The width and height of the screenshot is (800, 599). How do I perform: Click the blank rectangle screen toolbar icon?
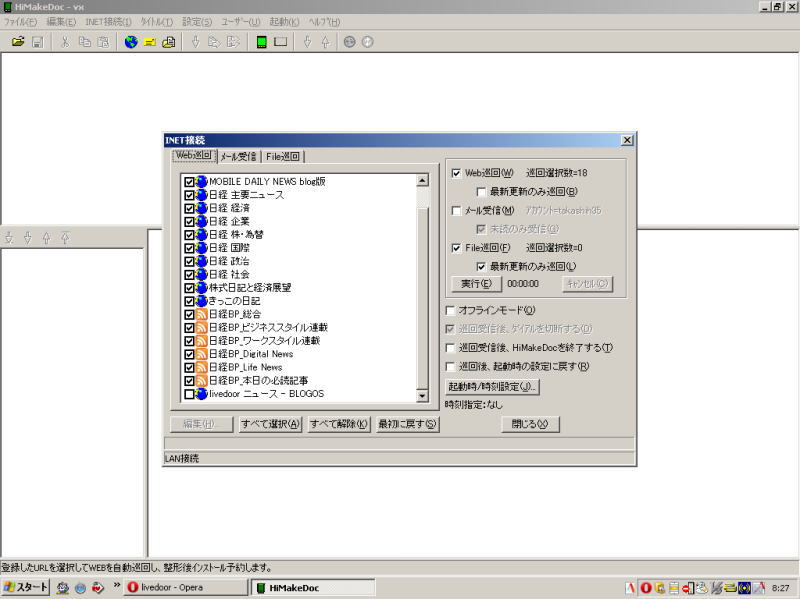281,42
